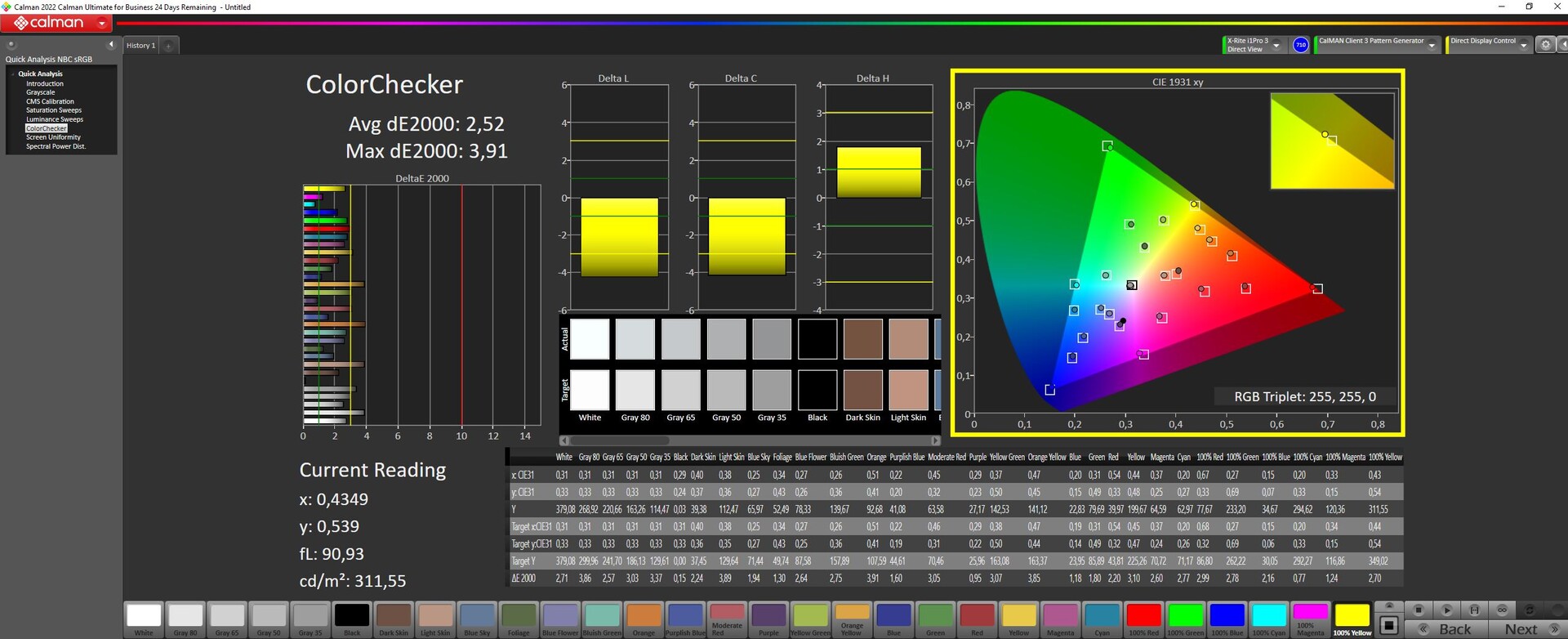Switch to the History 1 tab
This screenshot has height=639, width=1568.
click(x=140, y=46)
